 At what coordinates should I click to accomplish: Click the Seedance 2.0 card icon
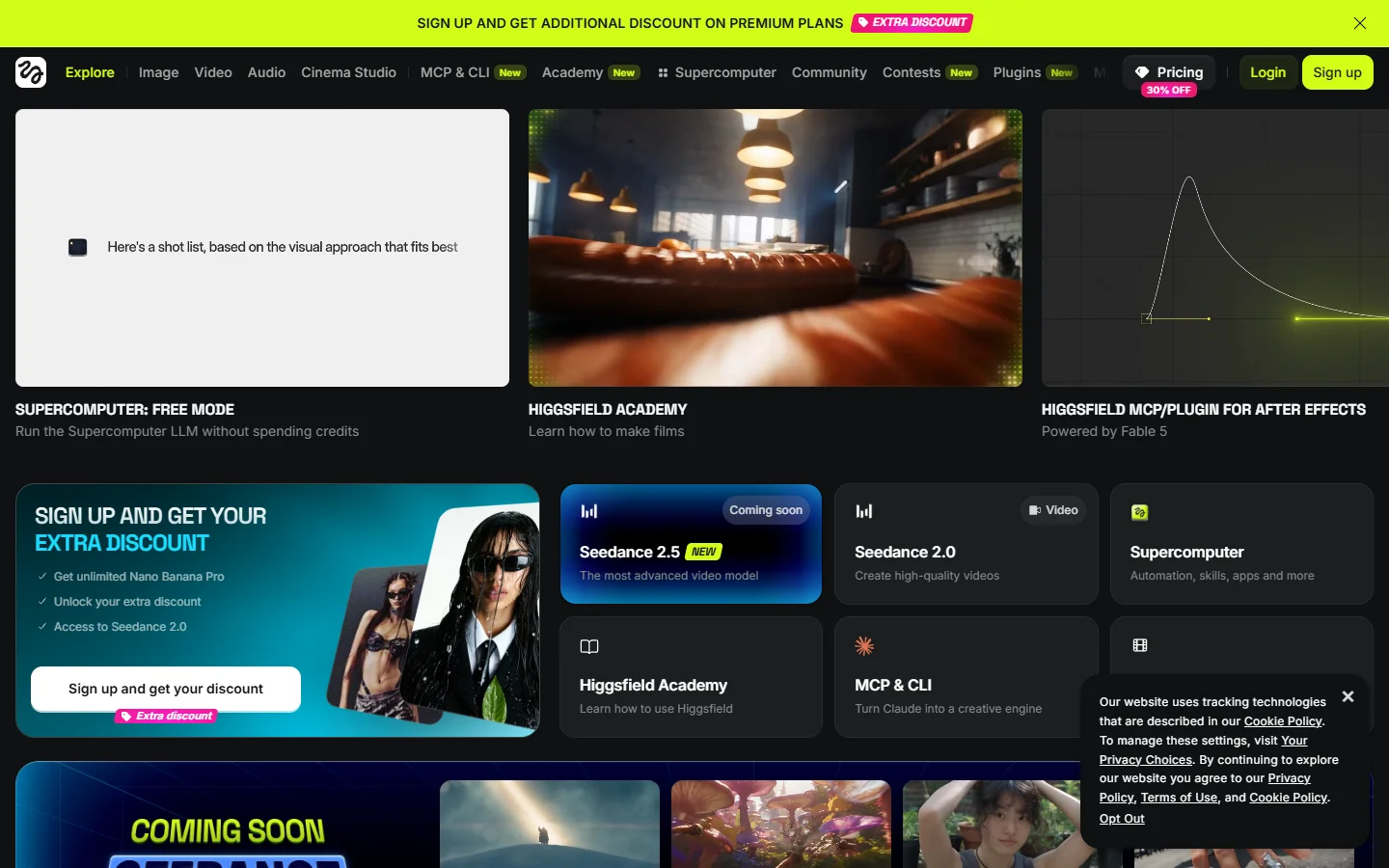[864, 511]
